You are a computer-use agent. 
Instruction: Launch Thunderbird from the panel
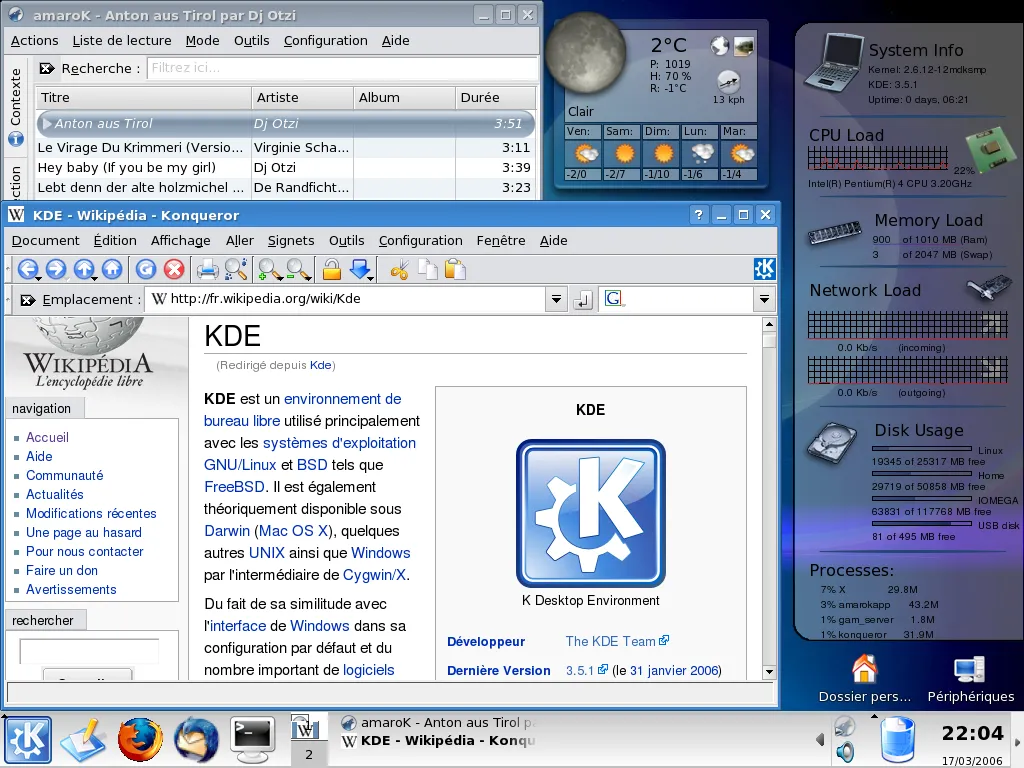197,740
